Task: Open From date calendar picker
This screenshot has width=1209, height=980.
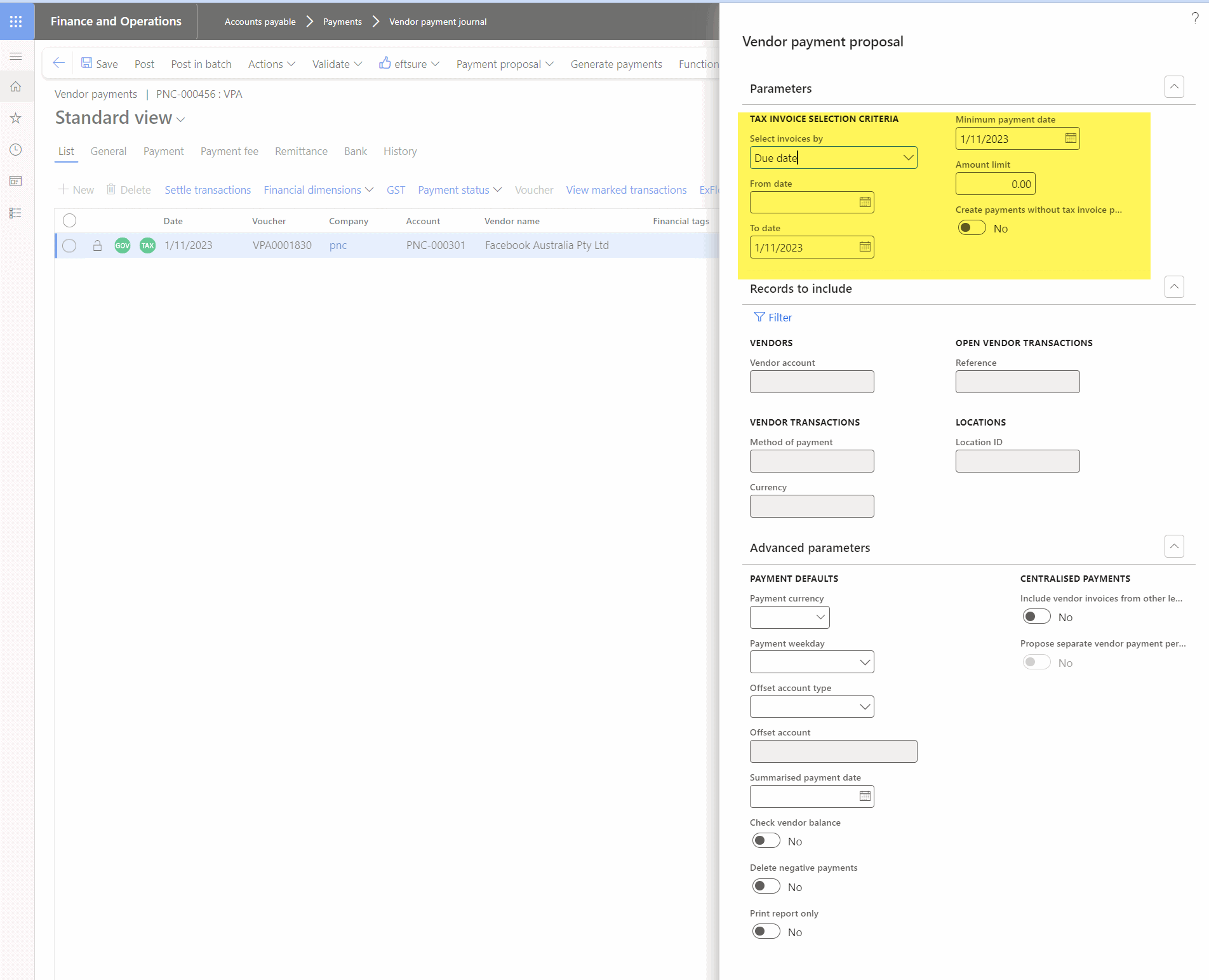Action: click(x=865, y=202)
